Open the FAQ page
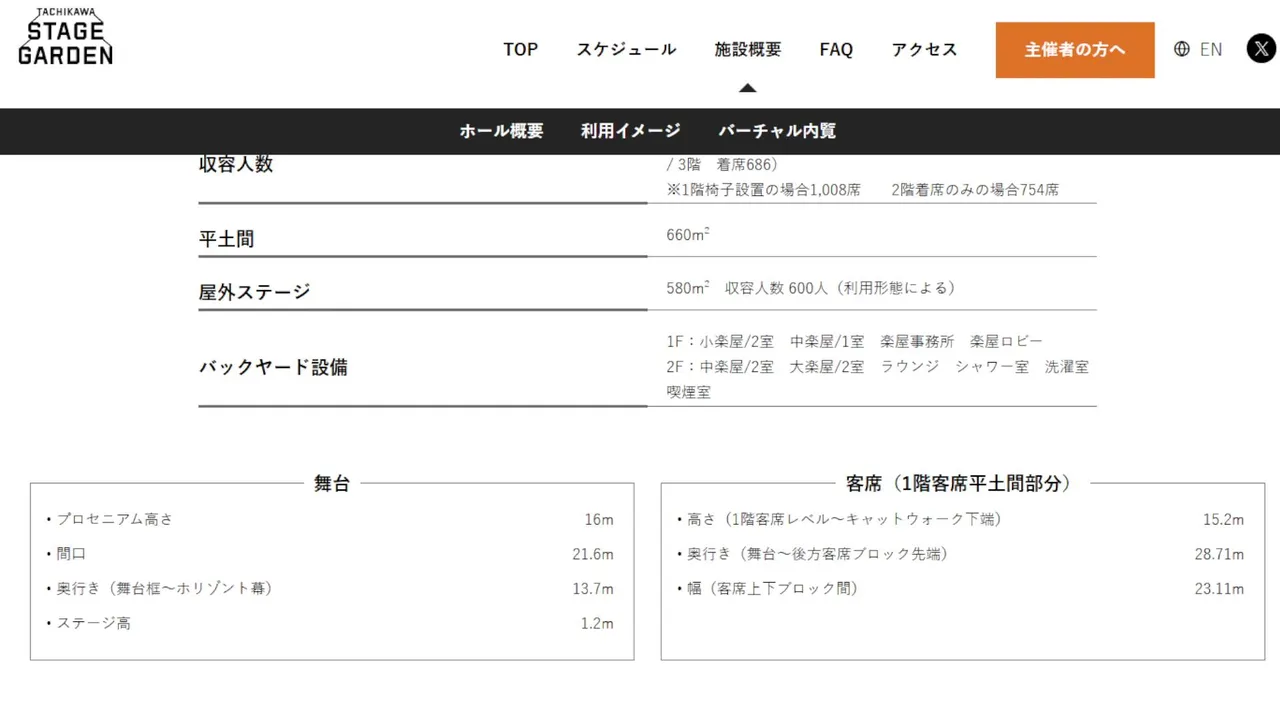 836,49
